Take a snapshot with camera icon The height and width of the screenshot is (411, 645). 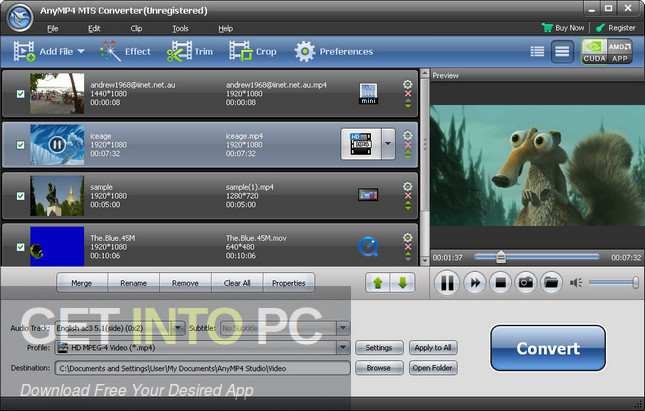(526, 283)
